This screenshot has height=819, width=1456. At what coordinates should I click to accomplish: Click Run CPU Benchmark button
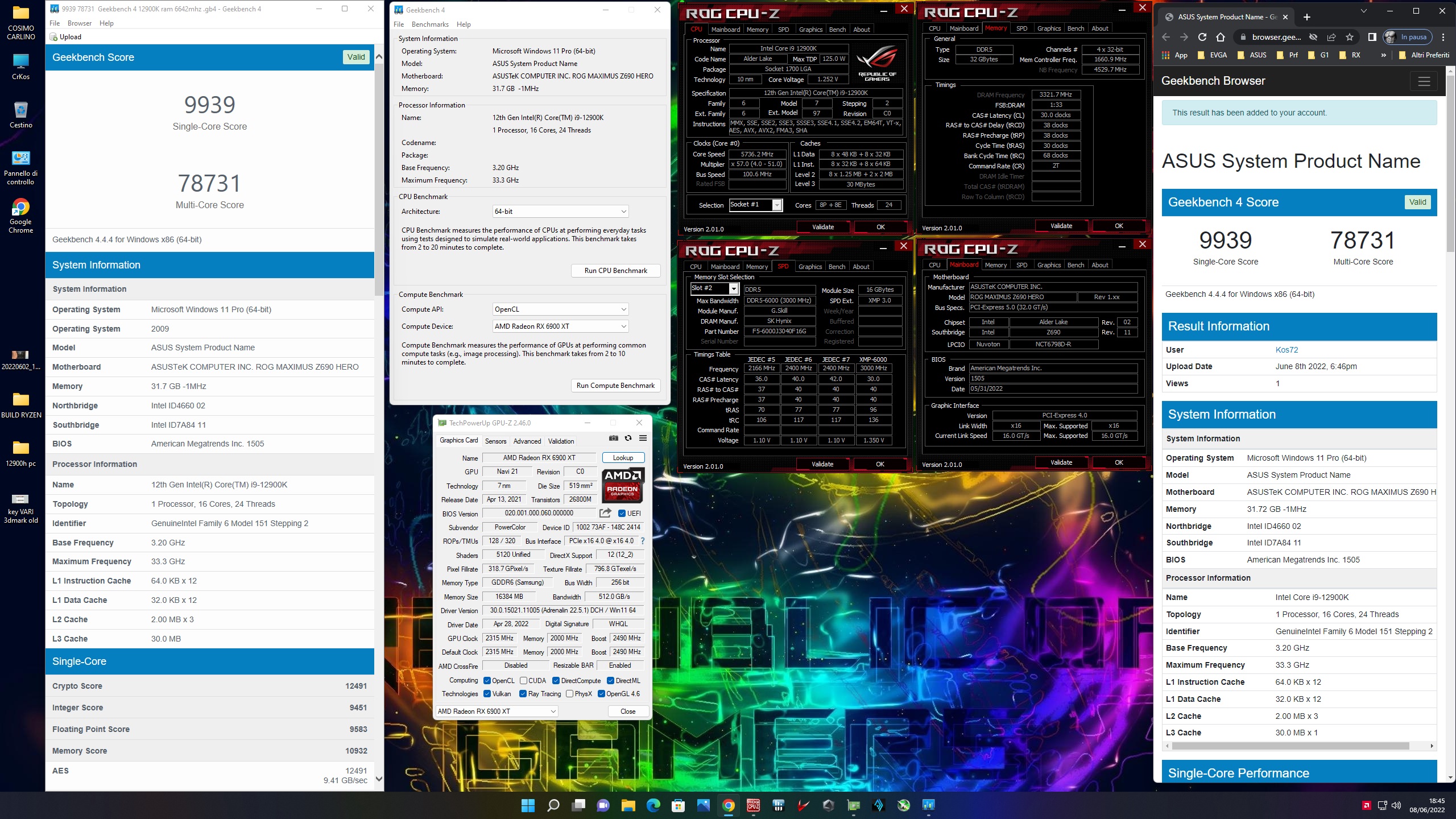(615, 271)
